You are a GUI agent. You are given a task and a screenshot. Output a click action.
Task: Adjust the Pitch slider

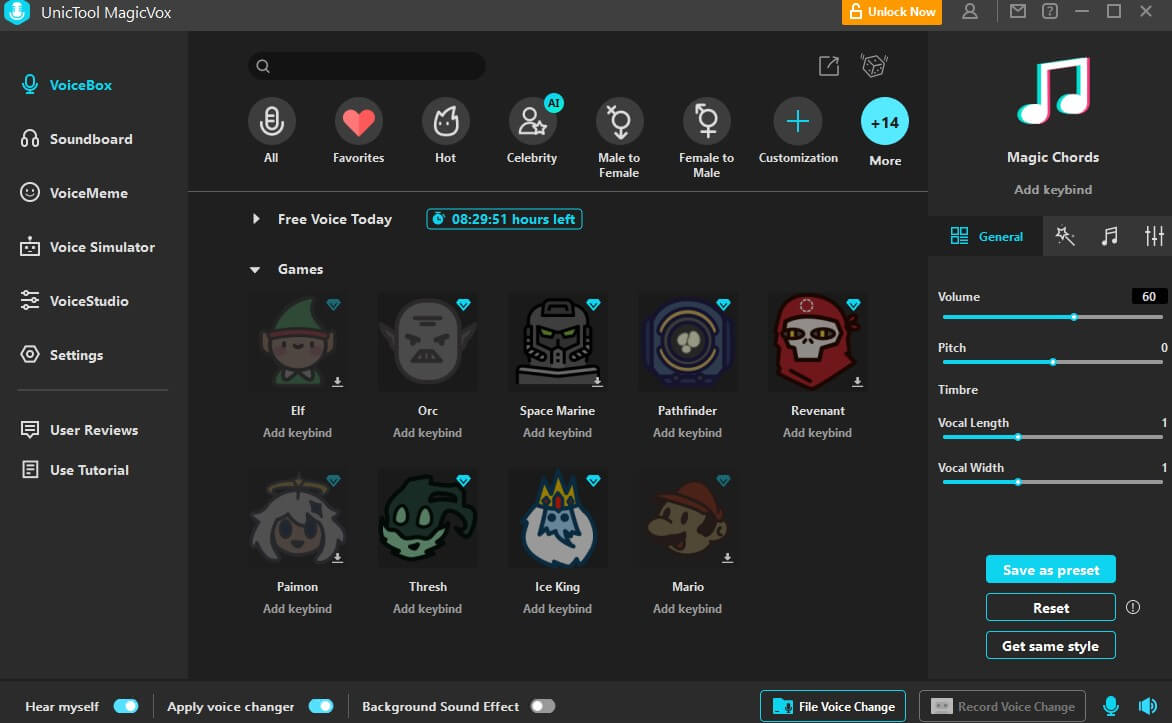(x=1052, y=362)
